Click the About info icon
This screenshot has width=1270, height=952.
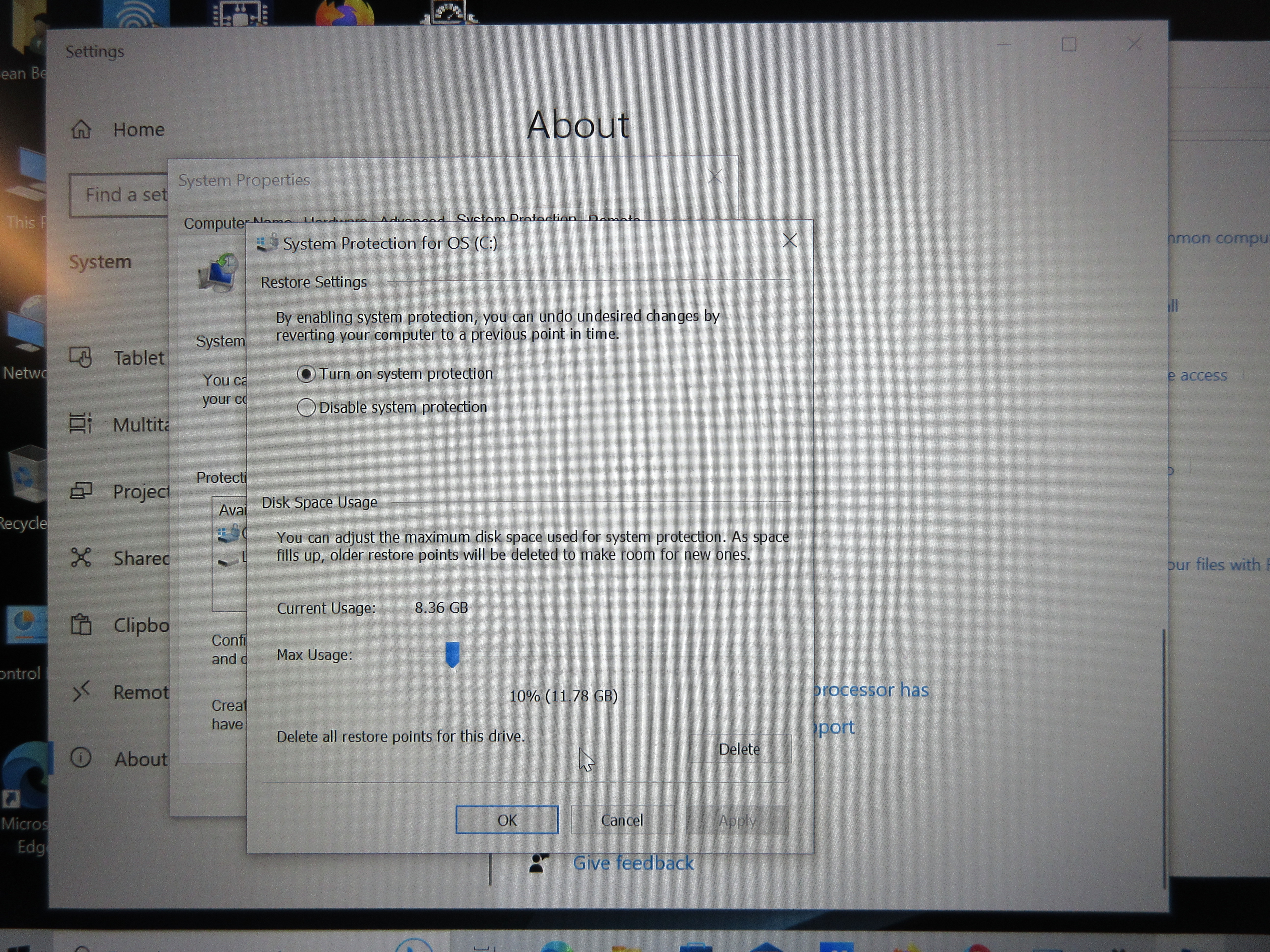[x=81, y=758]
